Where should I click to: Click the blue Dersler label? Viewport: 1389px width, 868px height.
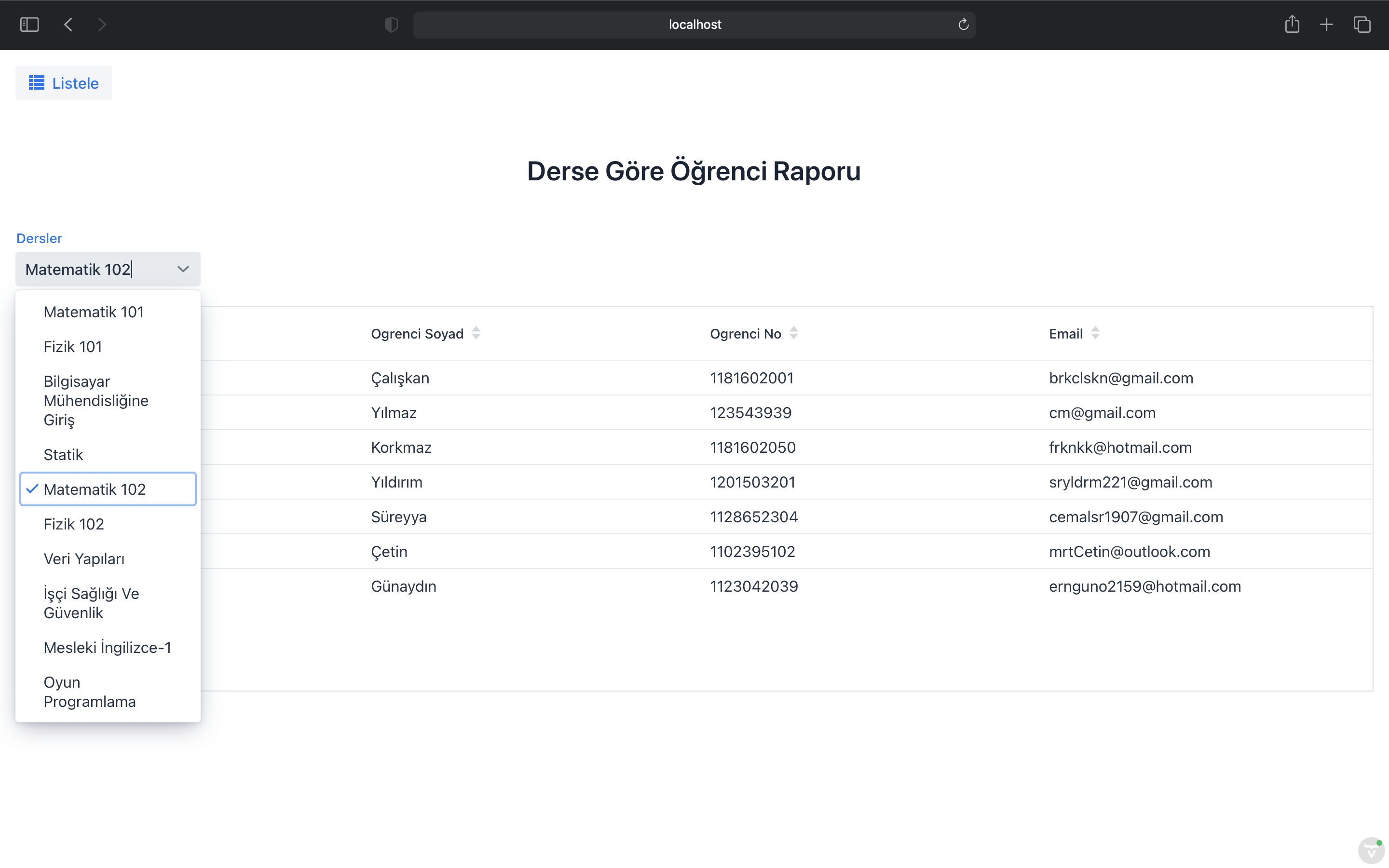coord(39,238)
